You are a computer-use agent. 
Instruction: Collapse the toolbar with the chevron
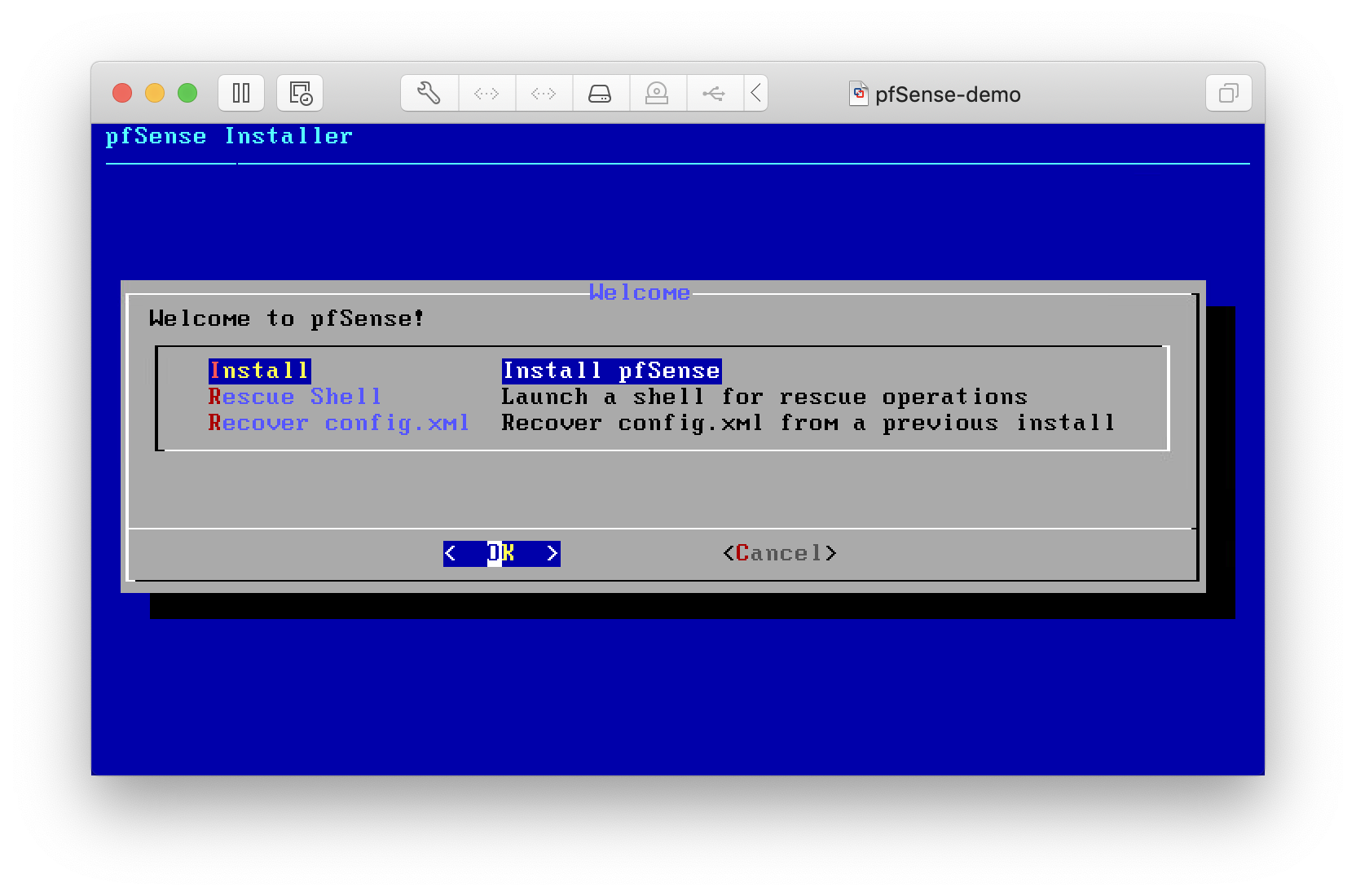point(756,93)
